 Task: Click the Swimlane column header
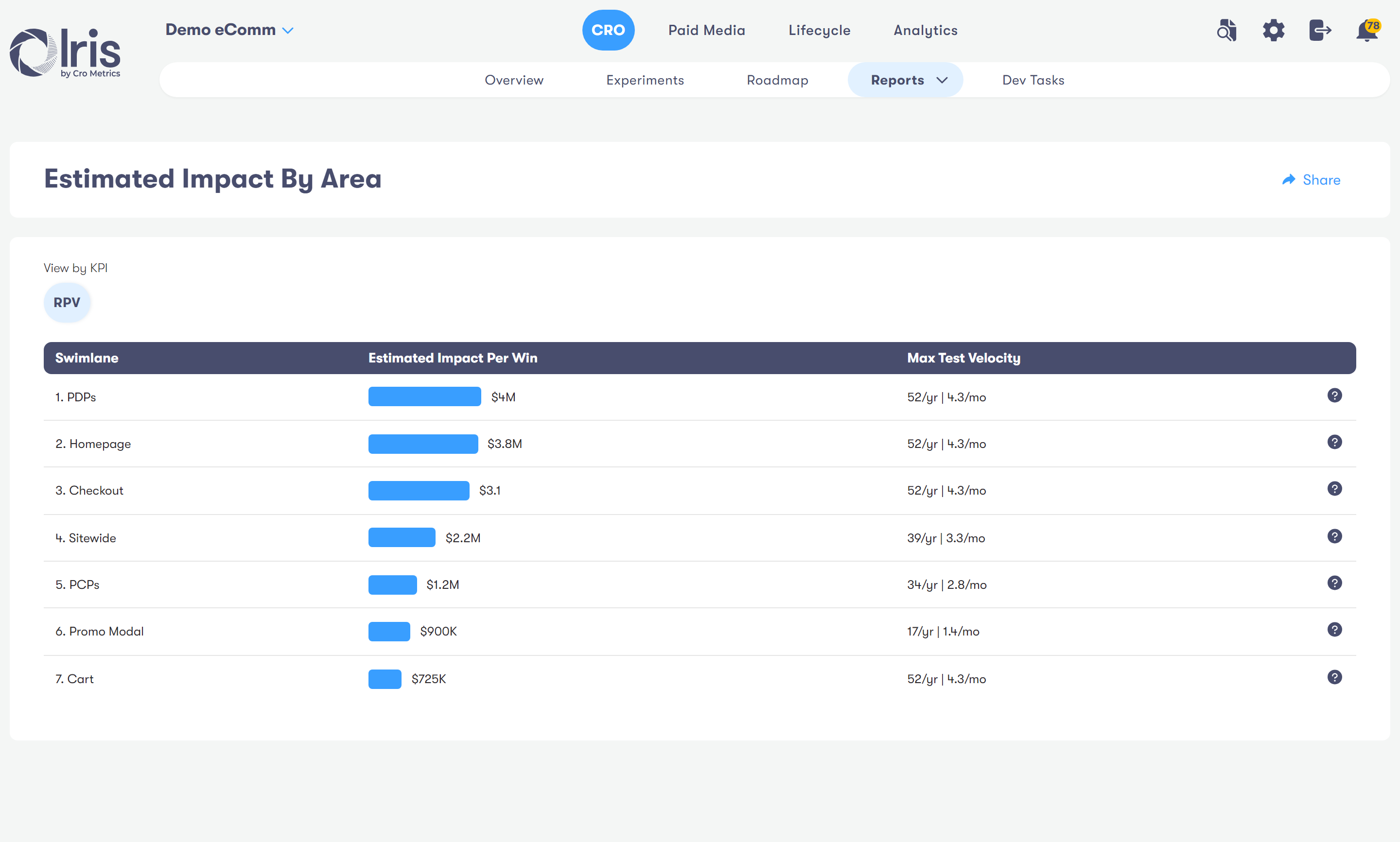[87, 358]
